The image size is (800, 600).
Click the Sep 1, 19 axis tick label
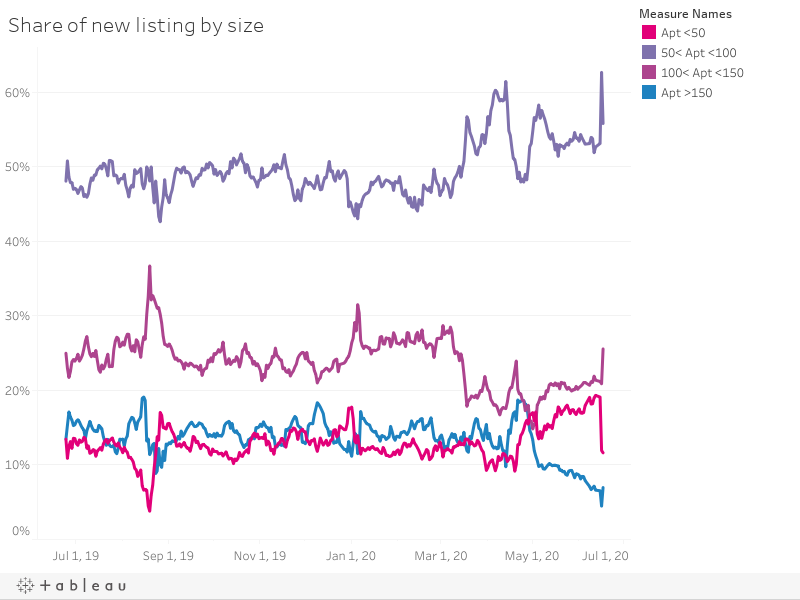point(168,556)
